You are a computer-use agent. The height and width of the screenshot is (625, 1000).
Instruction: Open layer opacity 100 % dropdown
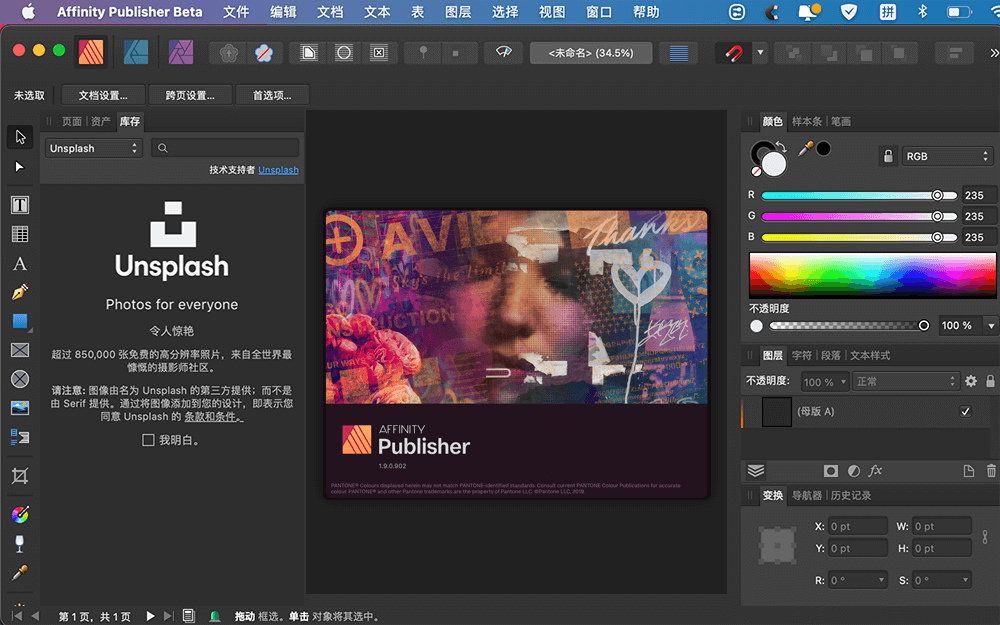tap(825, 381)
